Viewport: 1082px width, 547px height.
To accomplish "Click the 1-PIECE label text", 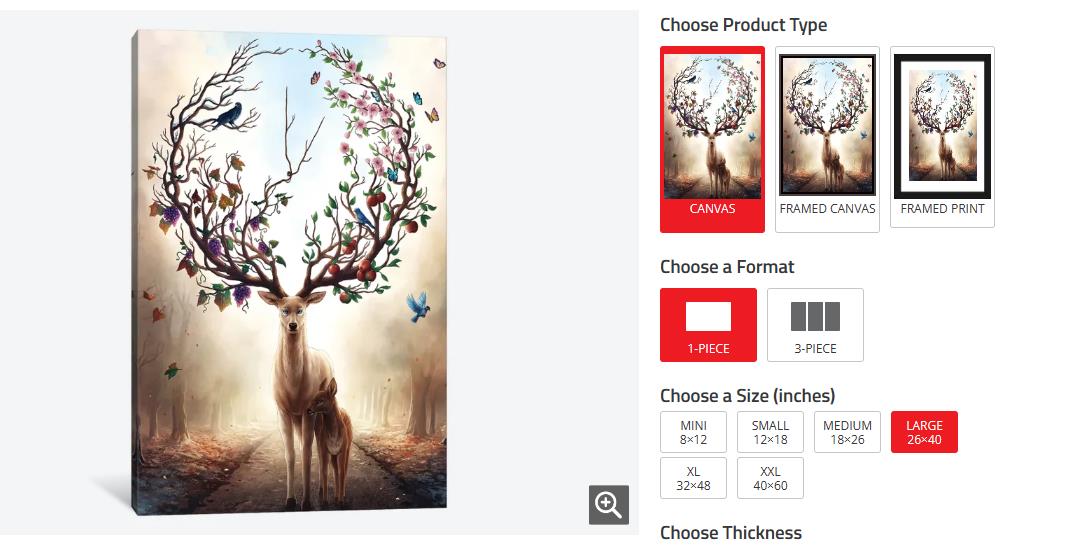I will [x=708, y=348].
